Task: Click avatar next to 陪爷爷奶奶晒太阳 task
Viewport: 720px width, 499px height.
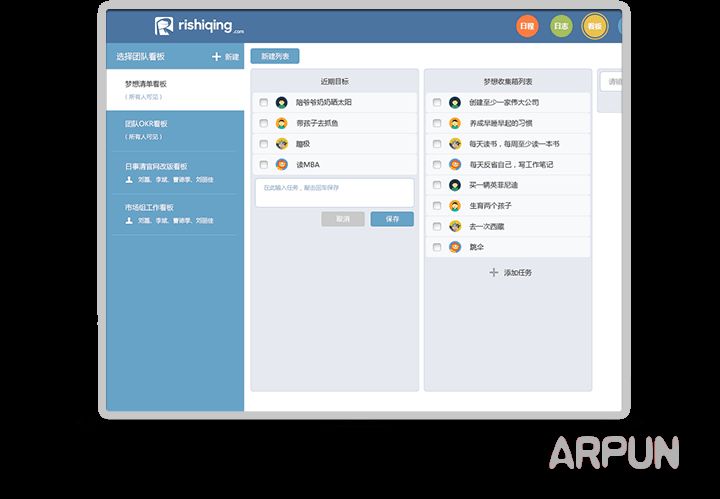Action: (281, 103)
